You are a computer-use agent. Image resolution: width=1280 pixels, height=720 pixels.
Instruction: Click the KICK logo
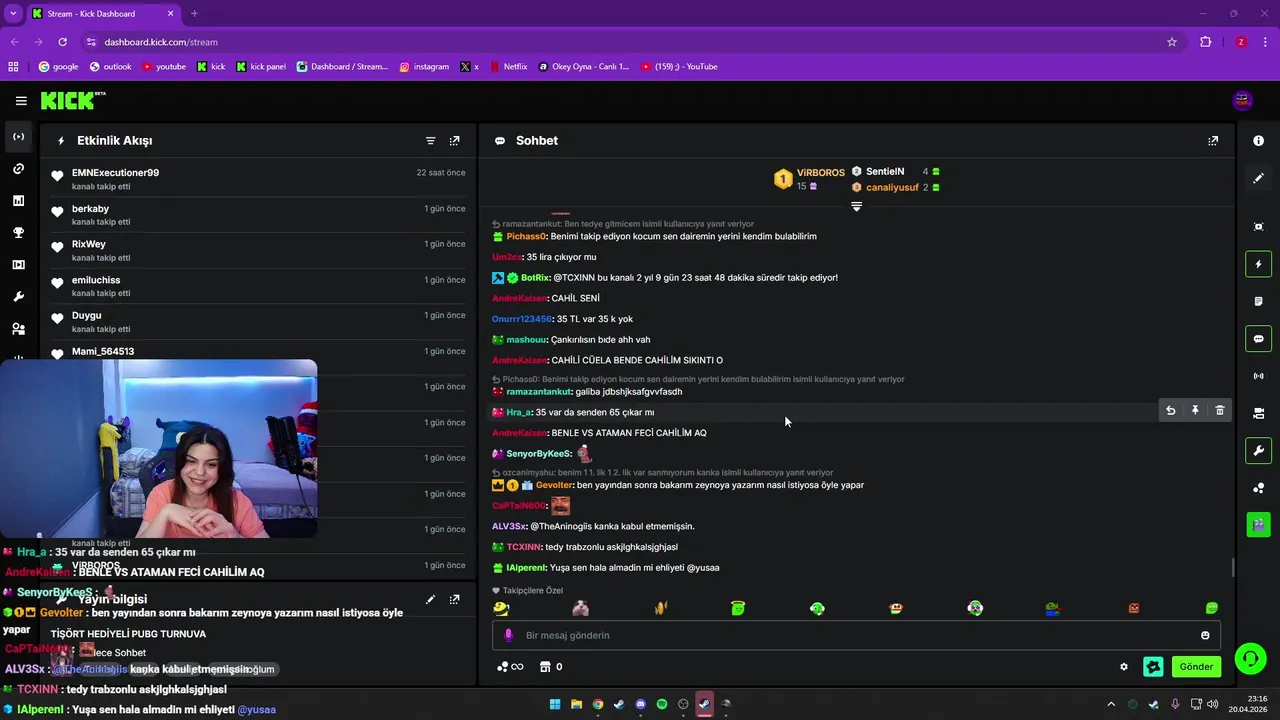pyautogui.click(x=72, y=100)
